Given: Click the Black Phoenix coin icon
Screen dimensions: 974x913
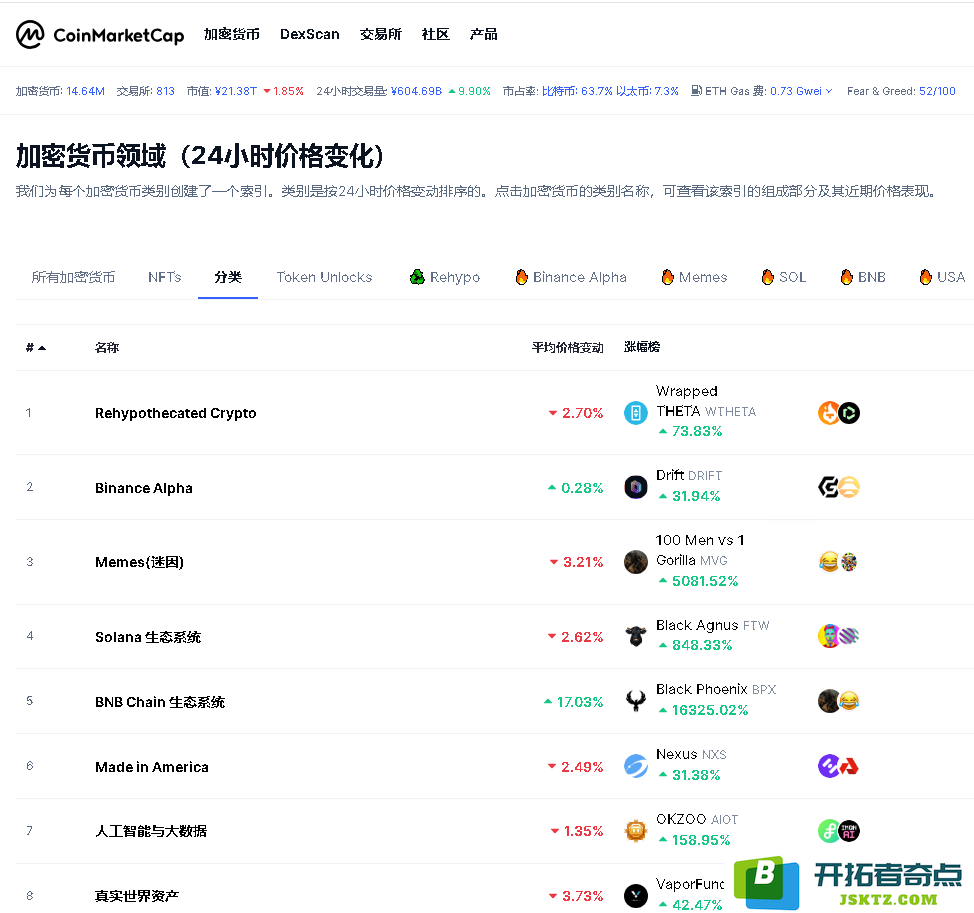Looking at the screenshot, I should [x=635, y=701].
